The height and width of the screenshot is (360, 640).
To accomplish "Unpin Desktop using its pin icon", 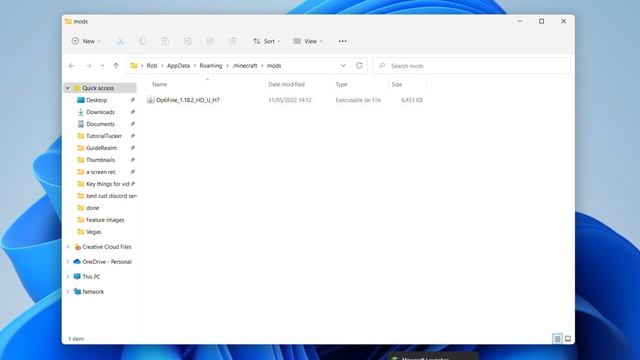I will [132, 100].
